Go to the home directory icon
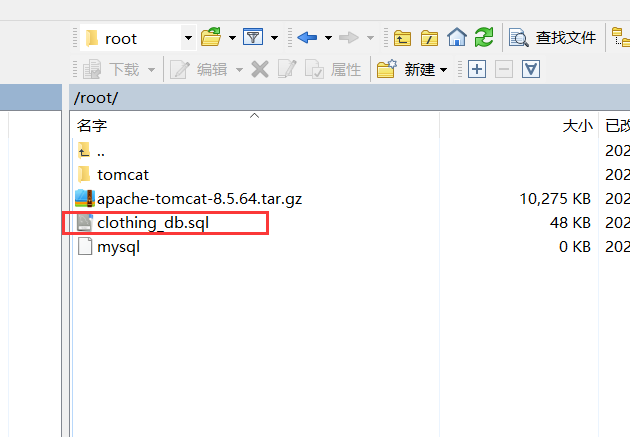The width and height of the screenshot is (630, 437). point(457,37)
